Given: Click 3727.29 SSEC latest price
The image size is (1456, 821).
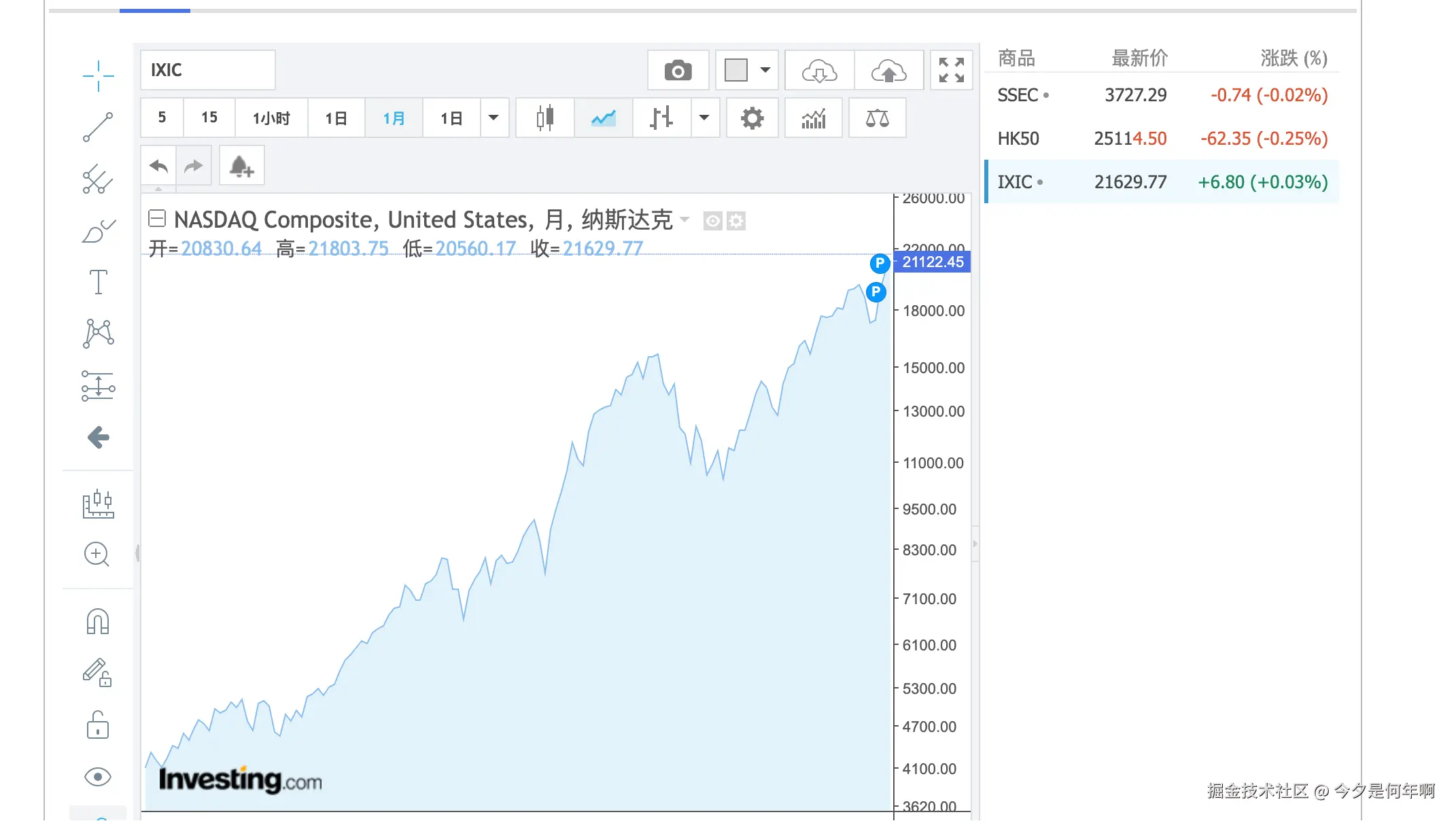Looking at the screenshot, I should [1135, 95].
